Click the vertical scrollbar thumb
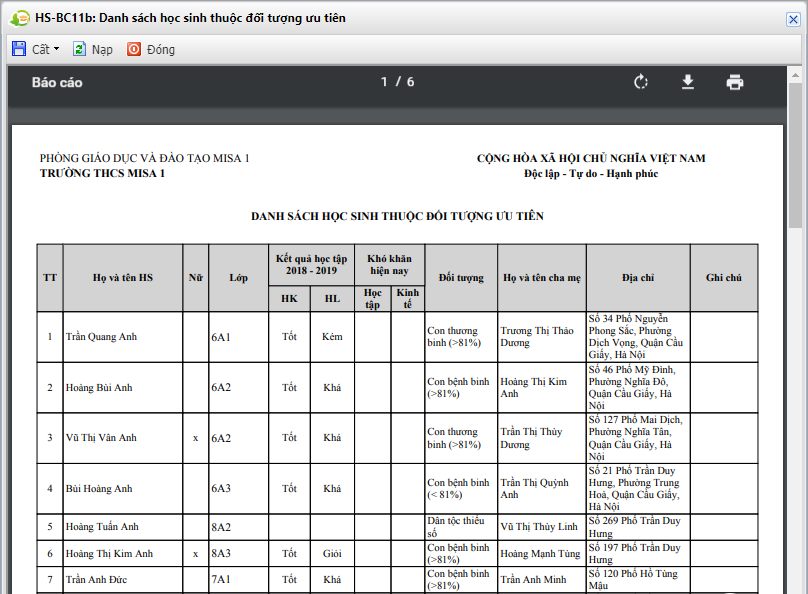 coord(795,155)
